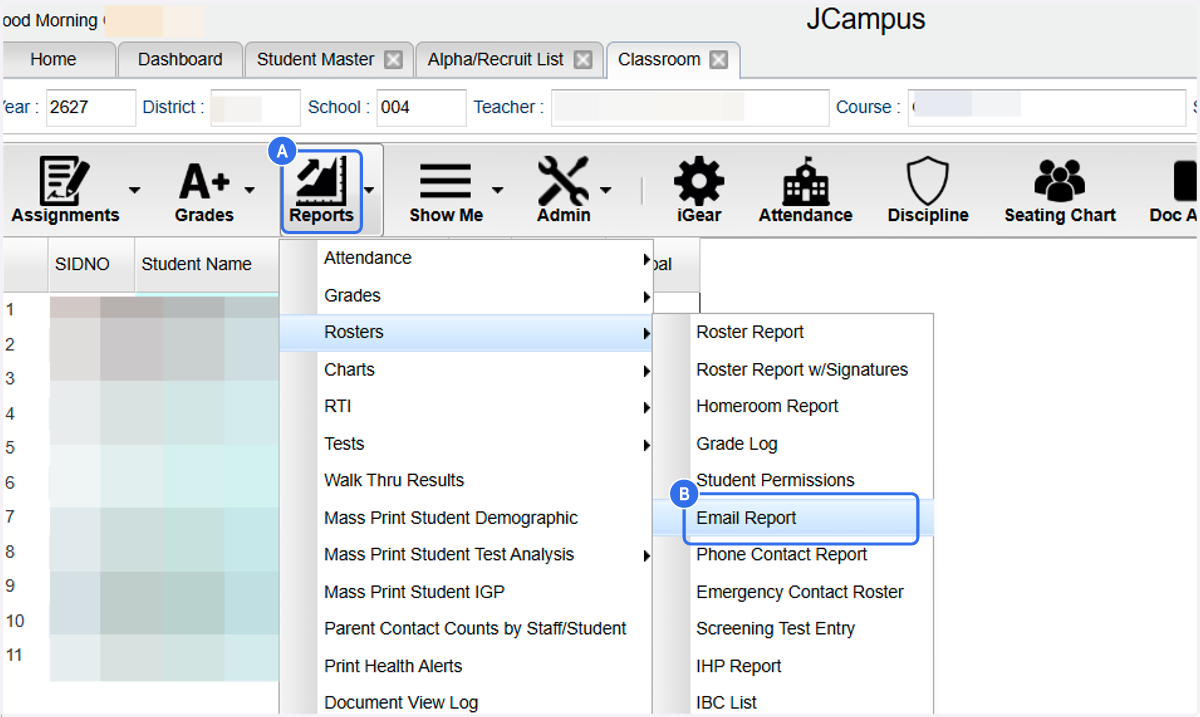The image size is (1200, 717).
Task: Expand the Tests submenu
Action: (646, 445)
